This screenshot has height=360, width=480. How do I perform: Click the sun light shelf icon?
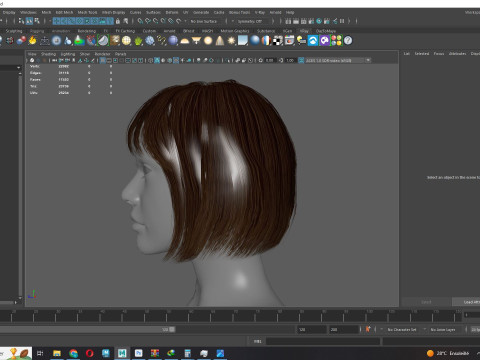[231, 41]
